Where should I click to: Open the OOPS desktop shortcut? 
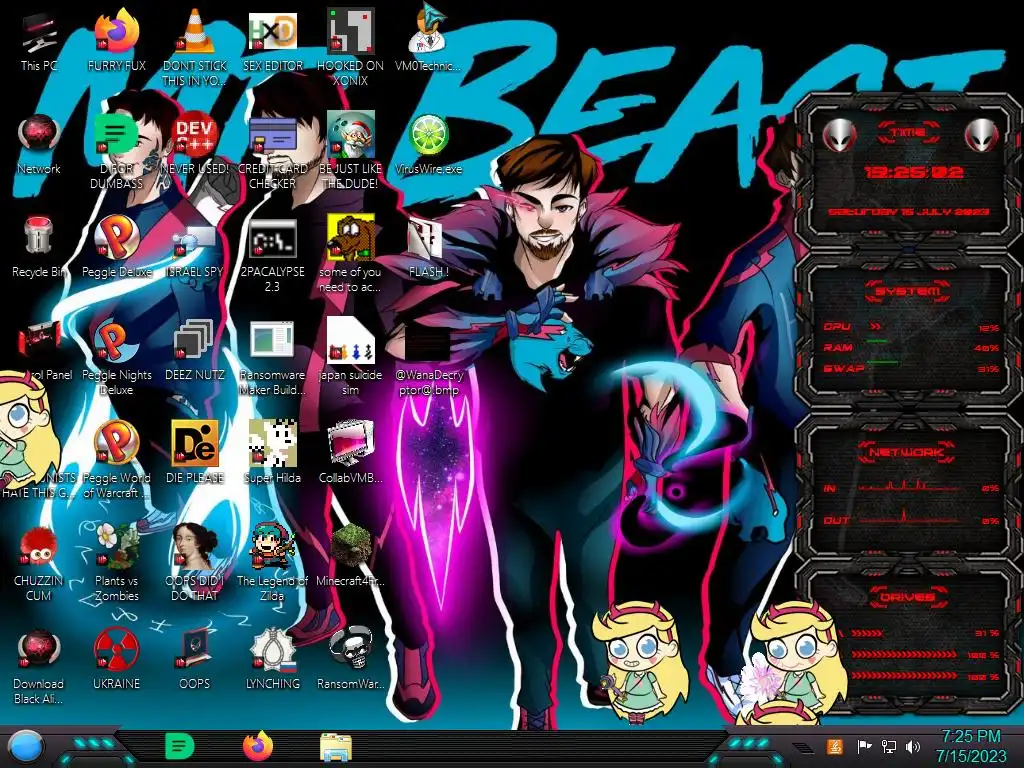coord(195,660)
